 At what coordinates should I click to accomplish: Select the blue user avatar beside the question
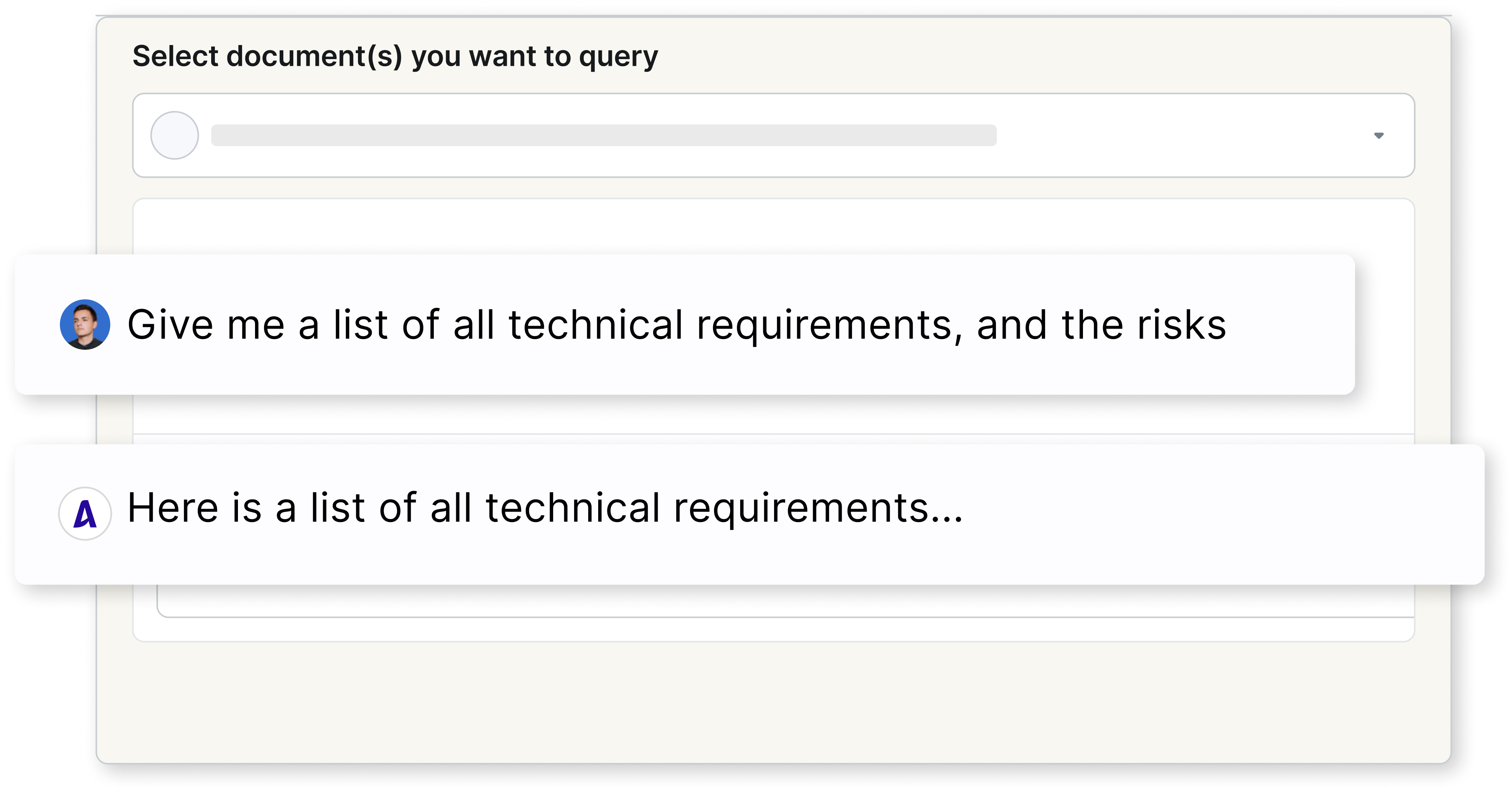pos(86,323)
